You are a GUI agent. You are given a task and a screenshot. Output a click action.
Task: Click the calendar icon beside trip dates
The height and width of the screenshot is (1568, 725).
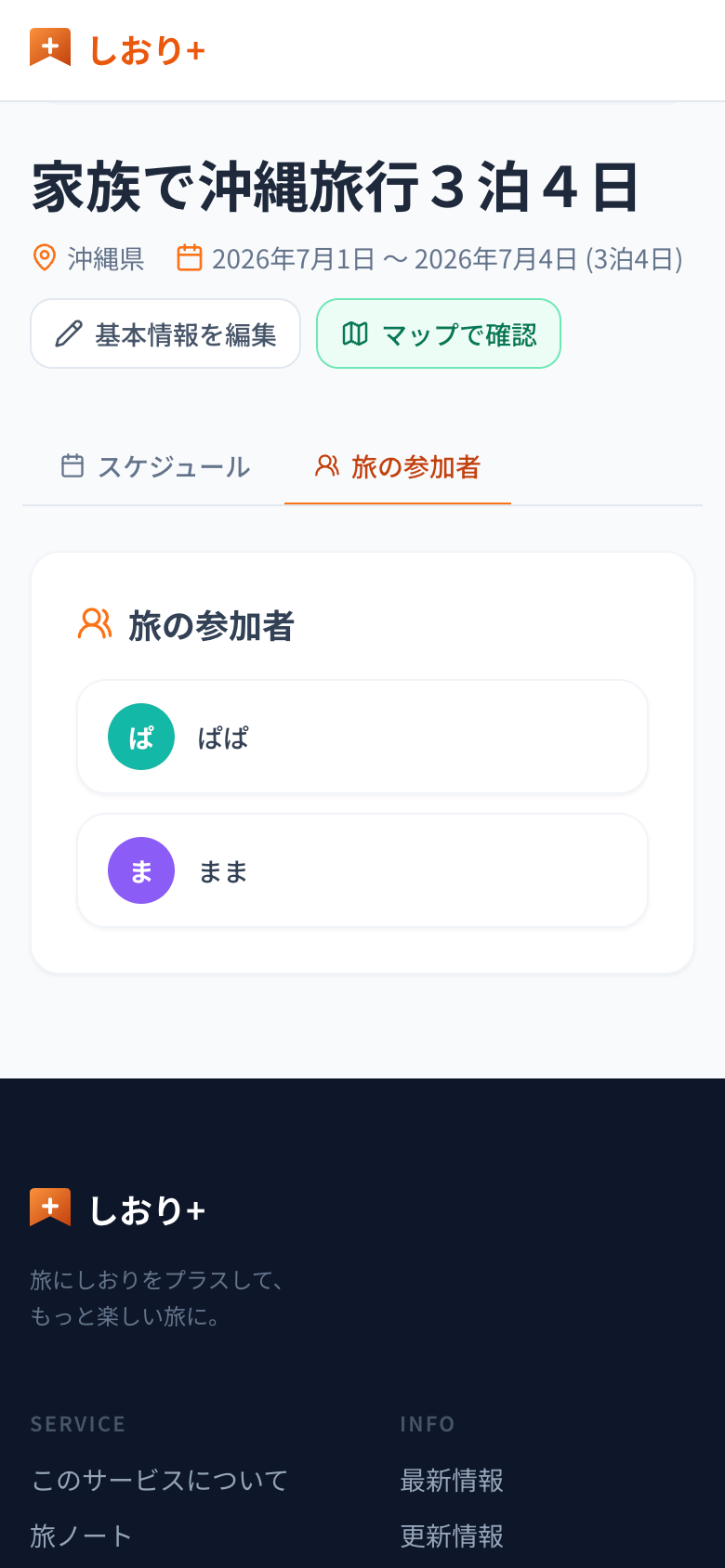[190, 257]
